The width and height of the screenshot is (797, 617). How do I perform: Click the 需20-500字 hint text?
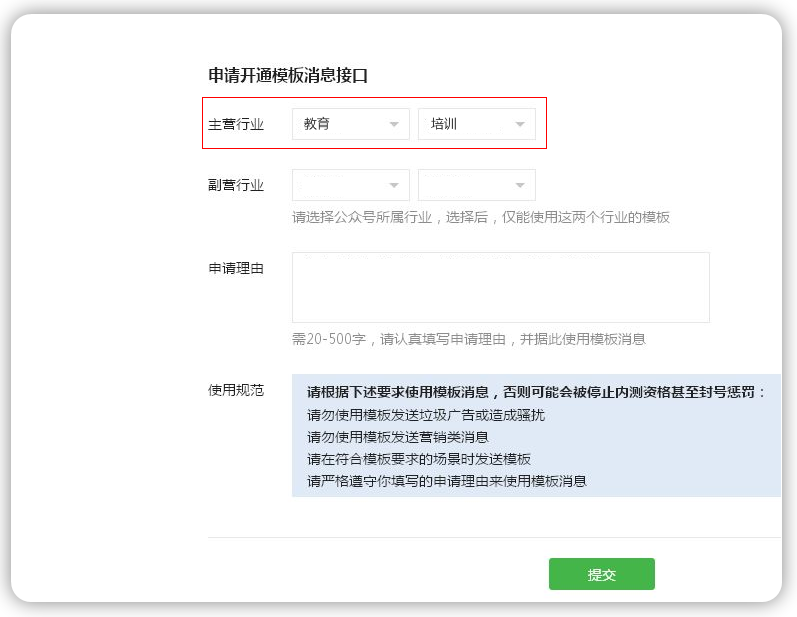[468, 339]
